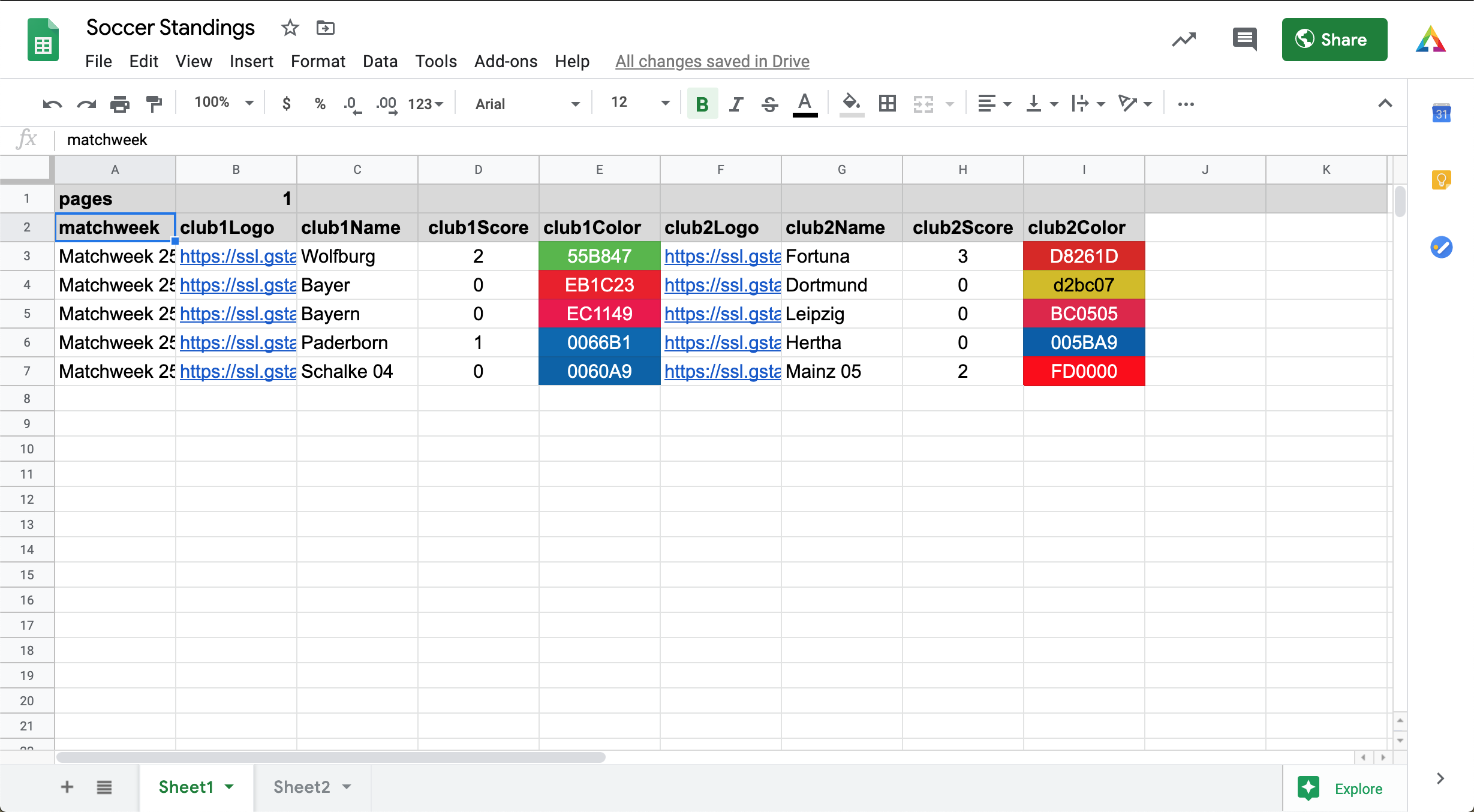1474x812 pixels.
Task: Click the horizontal scrollbar
Action: pos(330,757)
